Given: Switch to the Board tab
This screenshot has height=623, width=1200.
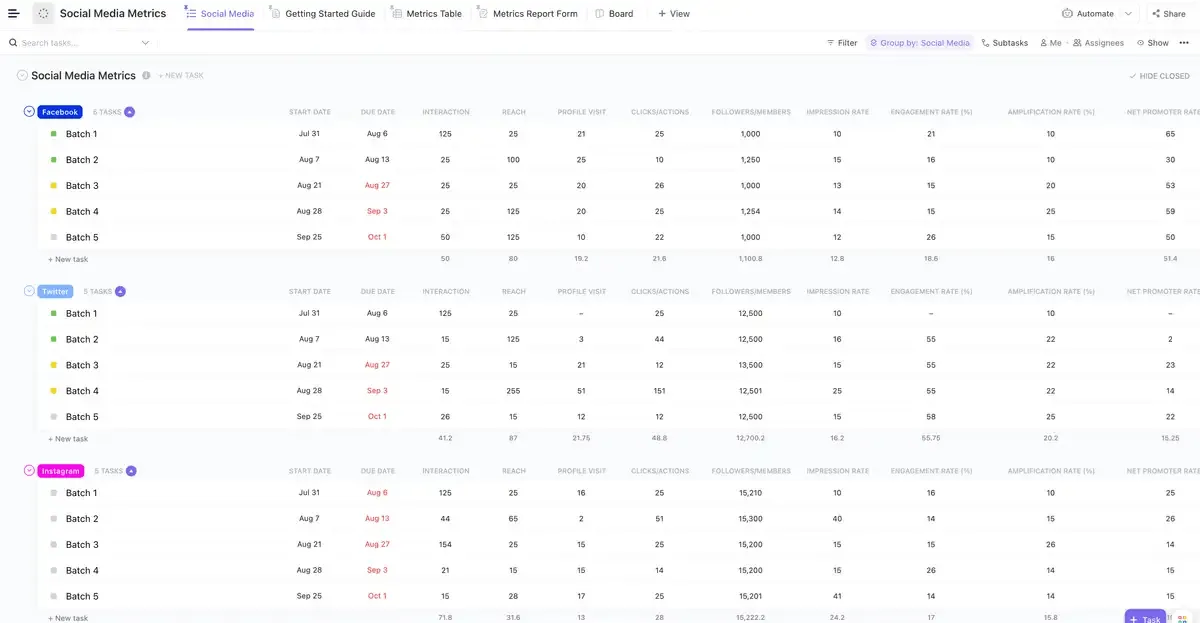Looking at the screenshot, I should (x=614, y=14).
